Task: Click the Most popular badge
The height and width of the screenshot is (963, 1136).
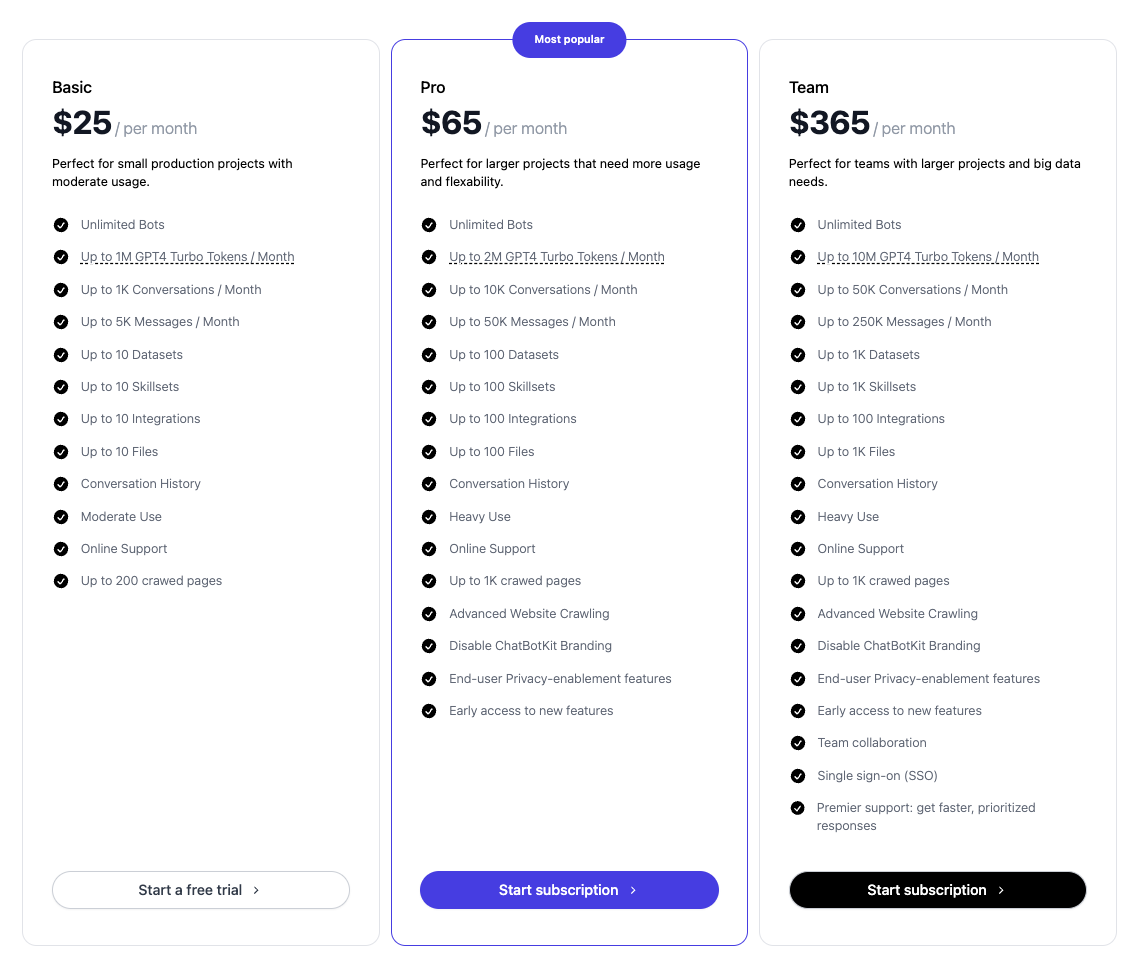Action: (569, 39)
